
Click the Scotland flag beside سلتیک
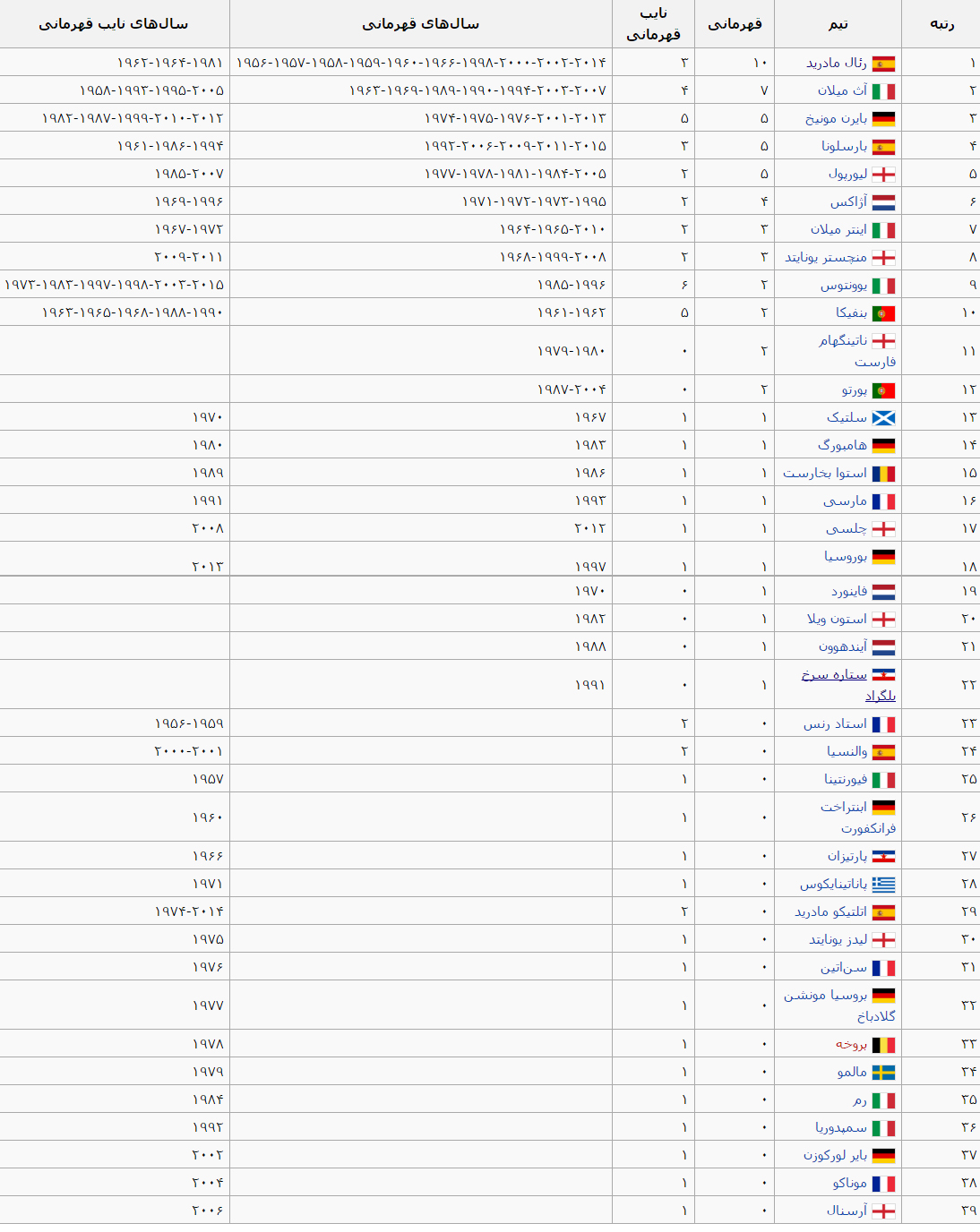click(x=883, y=418)
